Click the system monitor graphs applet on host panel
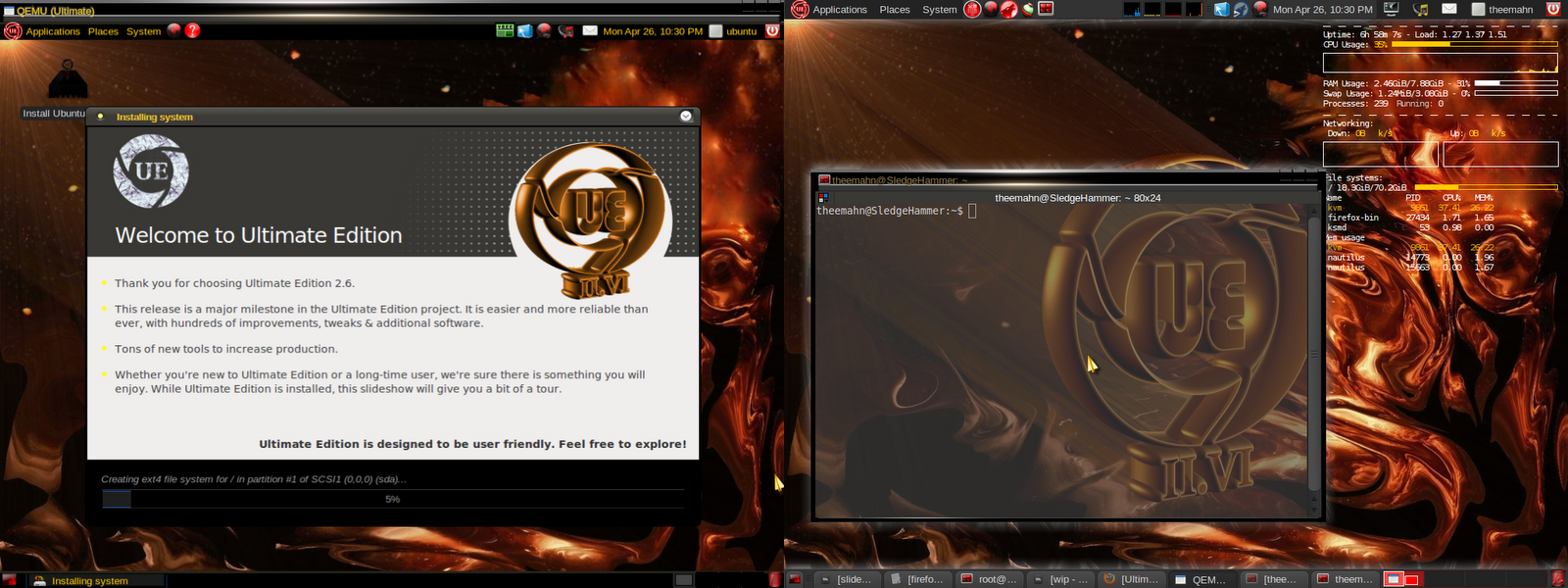Viewport: 1568px width, 588px height. point(1164,10)
